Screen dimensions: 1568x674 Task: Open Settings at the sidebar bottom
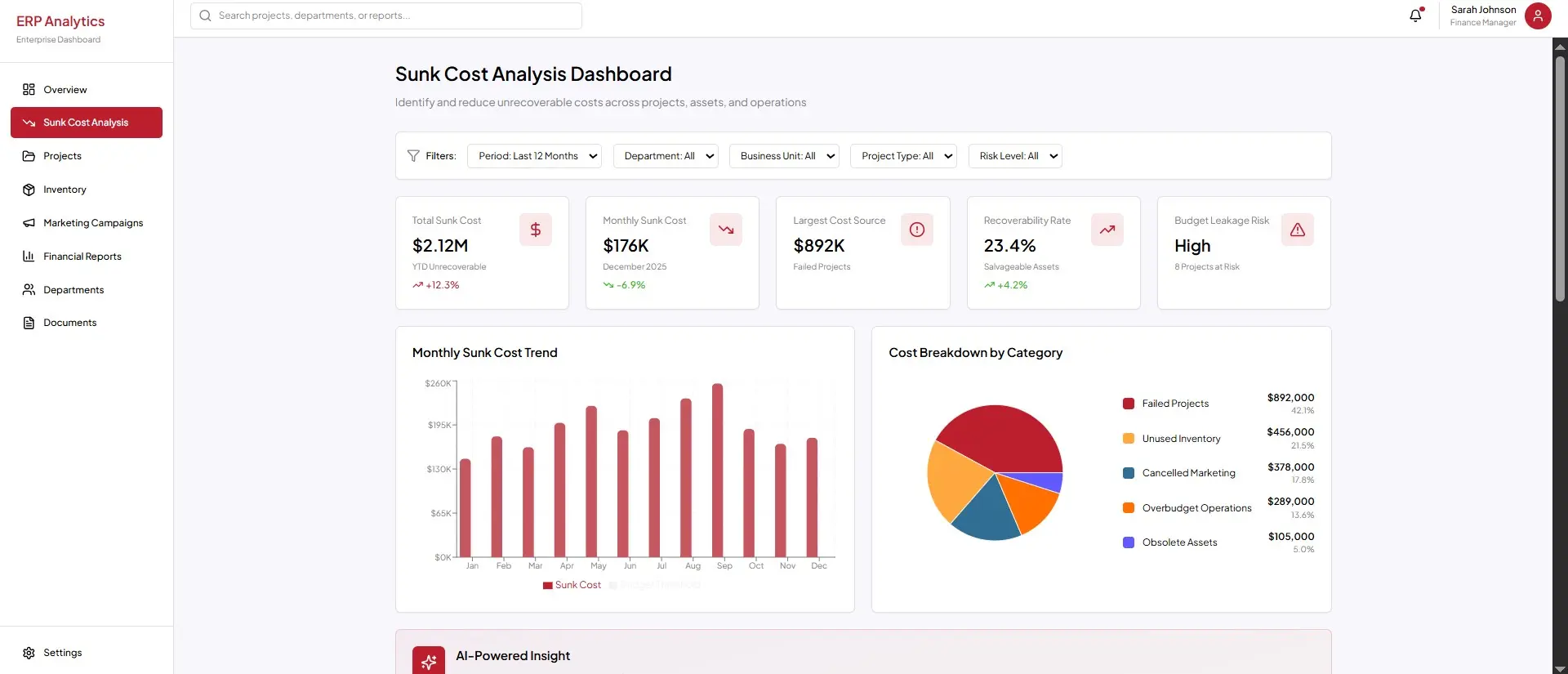click(62, 653)
